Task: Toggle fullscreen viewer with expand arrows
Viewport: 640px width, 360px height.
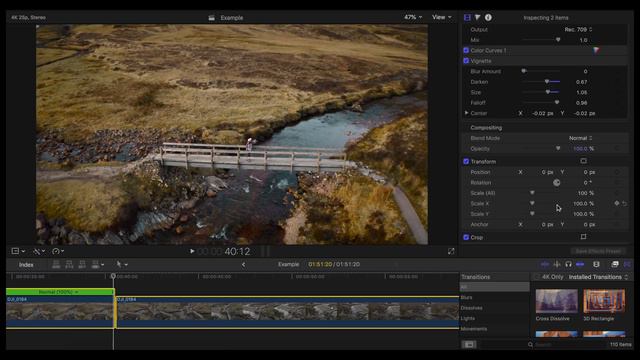Action: coord(451,251)
